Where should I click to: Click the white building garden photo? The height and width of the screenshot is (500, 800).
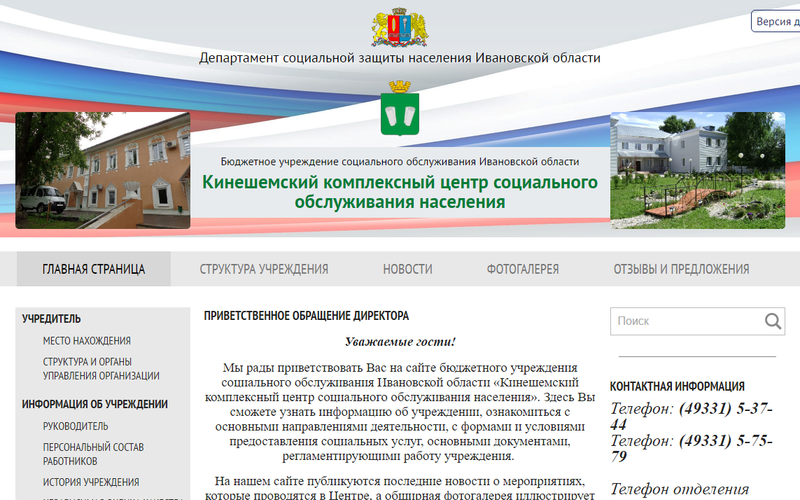coord(697,170)
